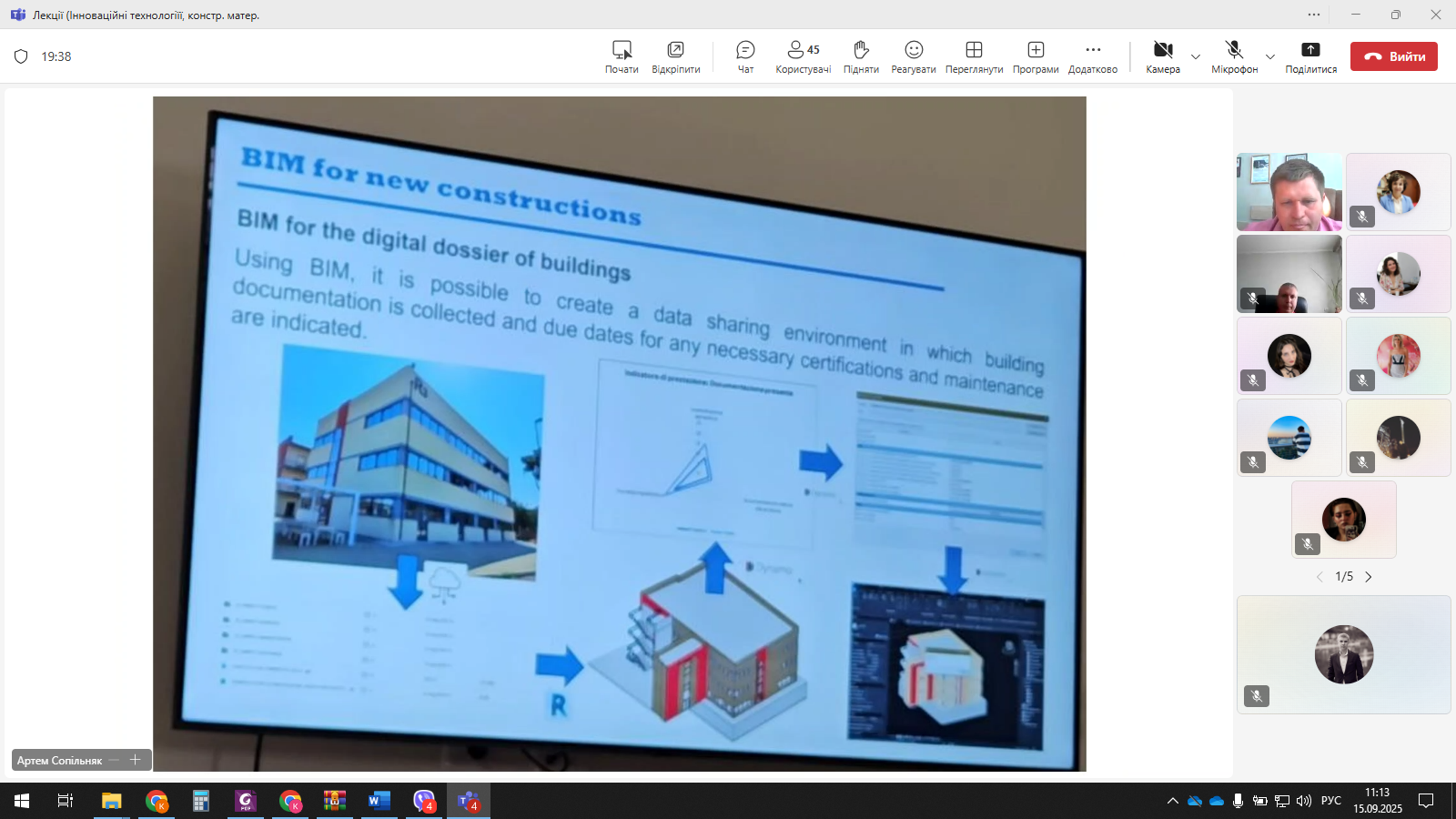Pop out the shared content (Відкріпити)
The image size is (1456, 819).
pos(675,56)
